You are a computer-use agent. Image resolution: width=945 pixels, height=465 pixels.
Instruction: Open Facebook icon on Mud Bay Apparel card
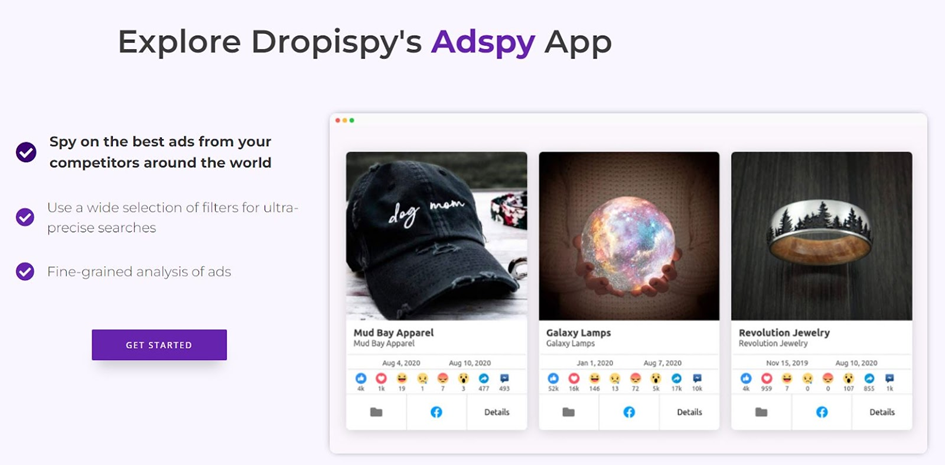pyautogui.click(x=436, y=412)
